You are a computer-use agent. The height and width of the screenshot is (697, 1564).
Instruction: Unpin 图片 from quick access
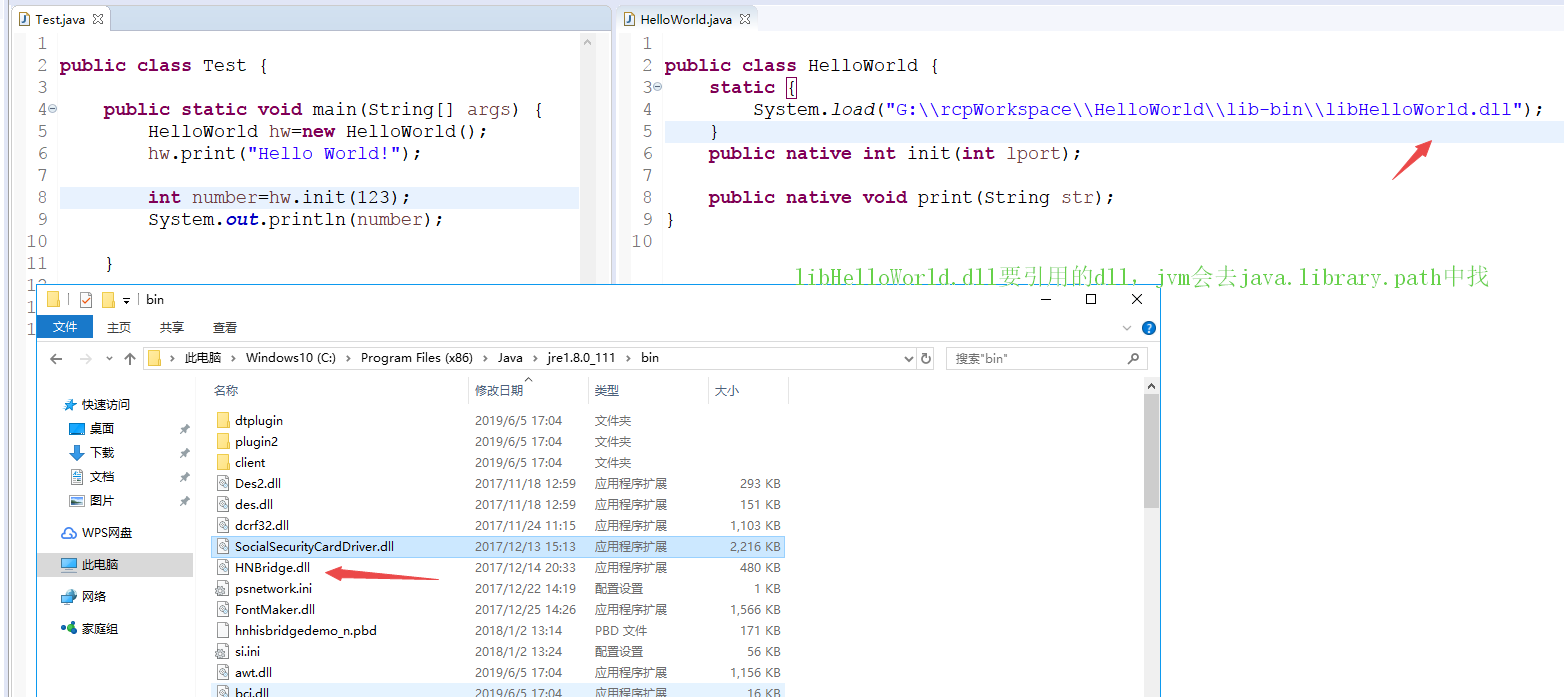pos(183,499)
